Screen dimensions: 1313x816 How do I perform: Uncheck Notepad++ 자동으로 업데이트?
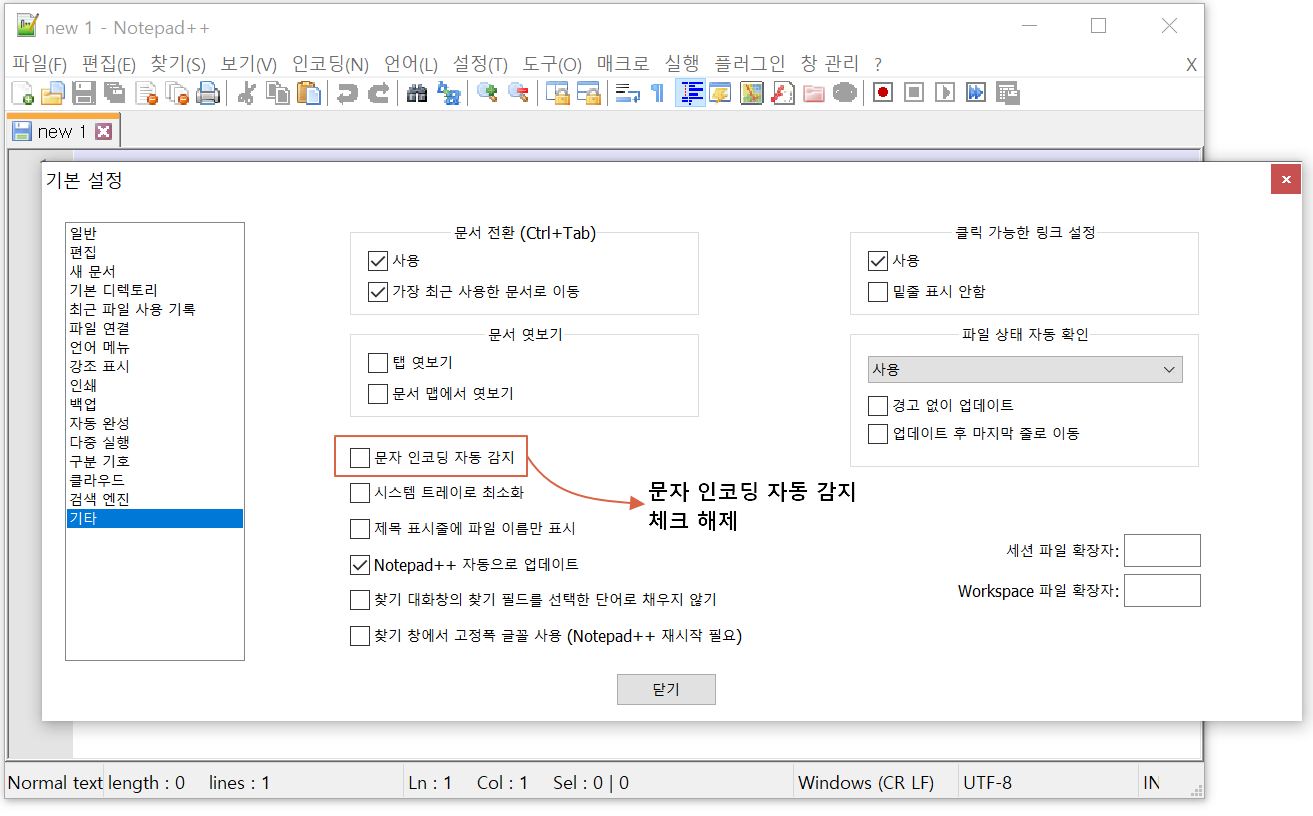click(x=360, y=565)
